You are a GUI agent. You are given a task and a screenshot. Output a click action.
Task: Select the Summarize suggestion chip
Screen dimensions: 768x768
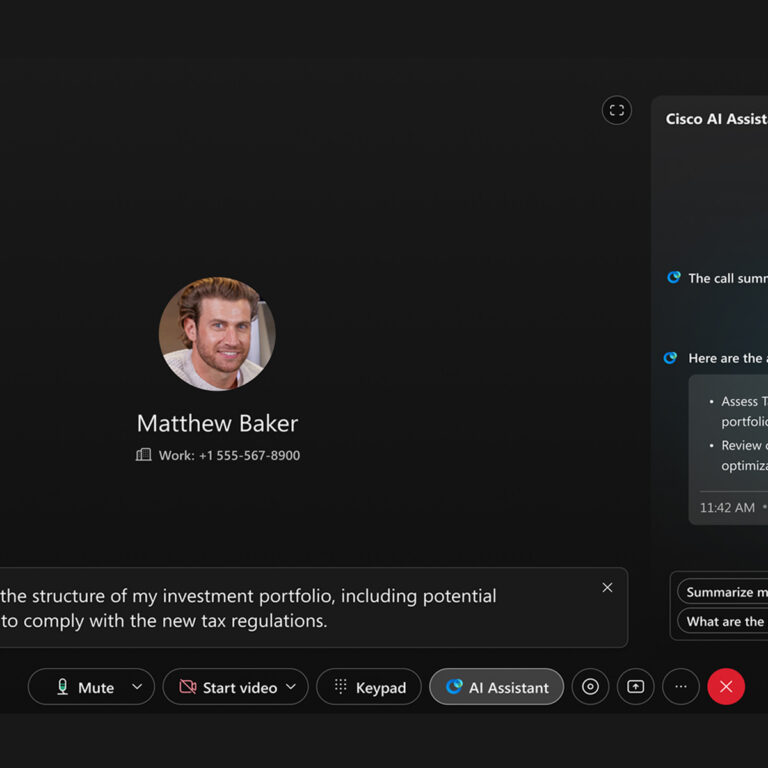pyautogui.click(x=724, y=592)
